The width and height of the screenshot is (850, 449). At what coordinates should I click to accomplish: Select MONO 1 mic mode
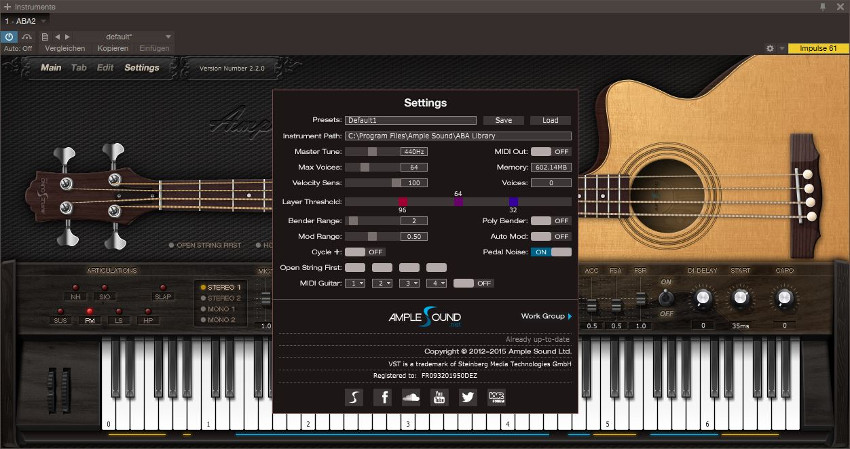218,309
